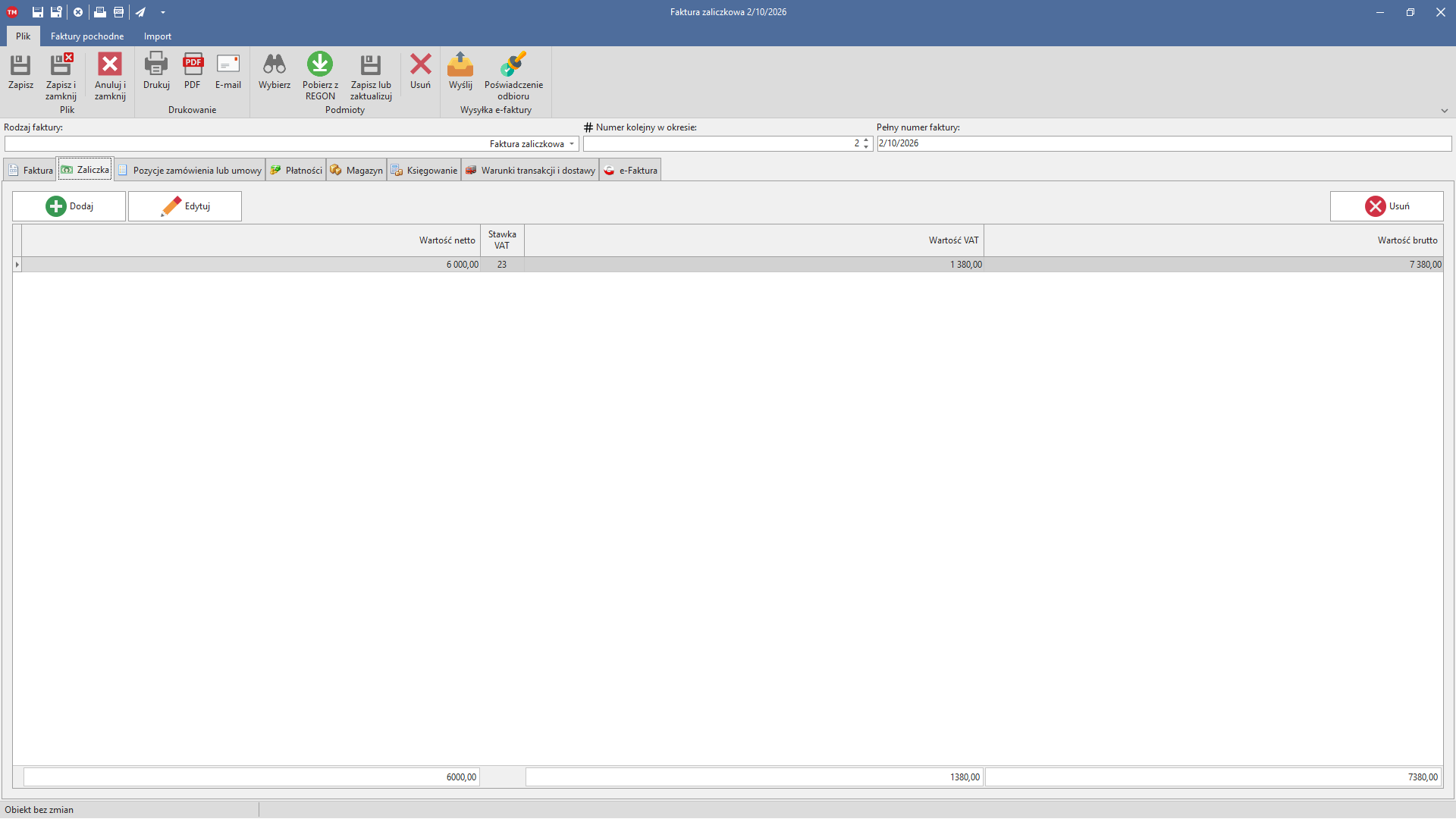1456x819 pixels.
Task: Click quick access print icon in title bar
Action: (99, 12)
